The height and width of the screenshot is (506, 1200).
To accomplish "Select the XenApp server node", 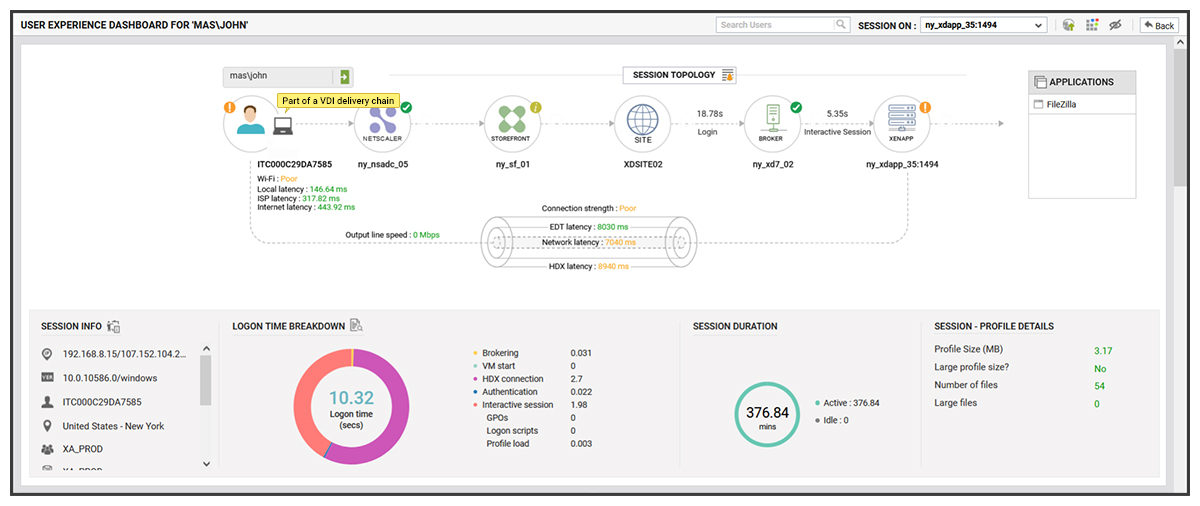I will click(x=902, y=124).
